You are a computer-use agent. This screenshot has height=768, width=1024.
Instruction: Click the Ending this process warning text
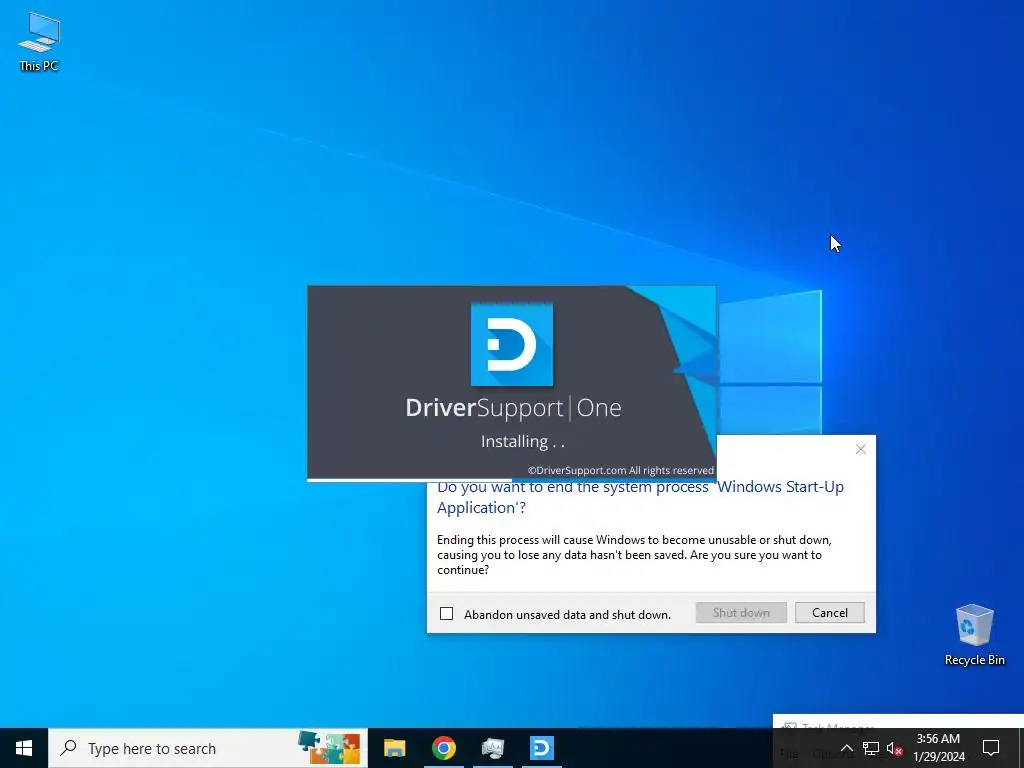click(634, 555)
